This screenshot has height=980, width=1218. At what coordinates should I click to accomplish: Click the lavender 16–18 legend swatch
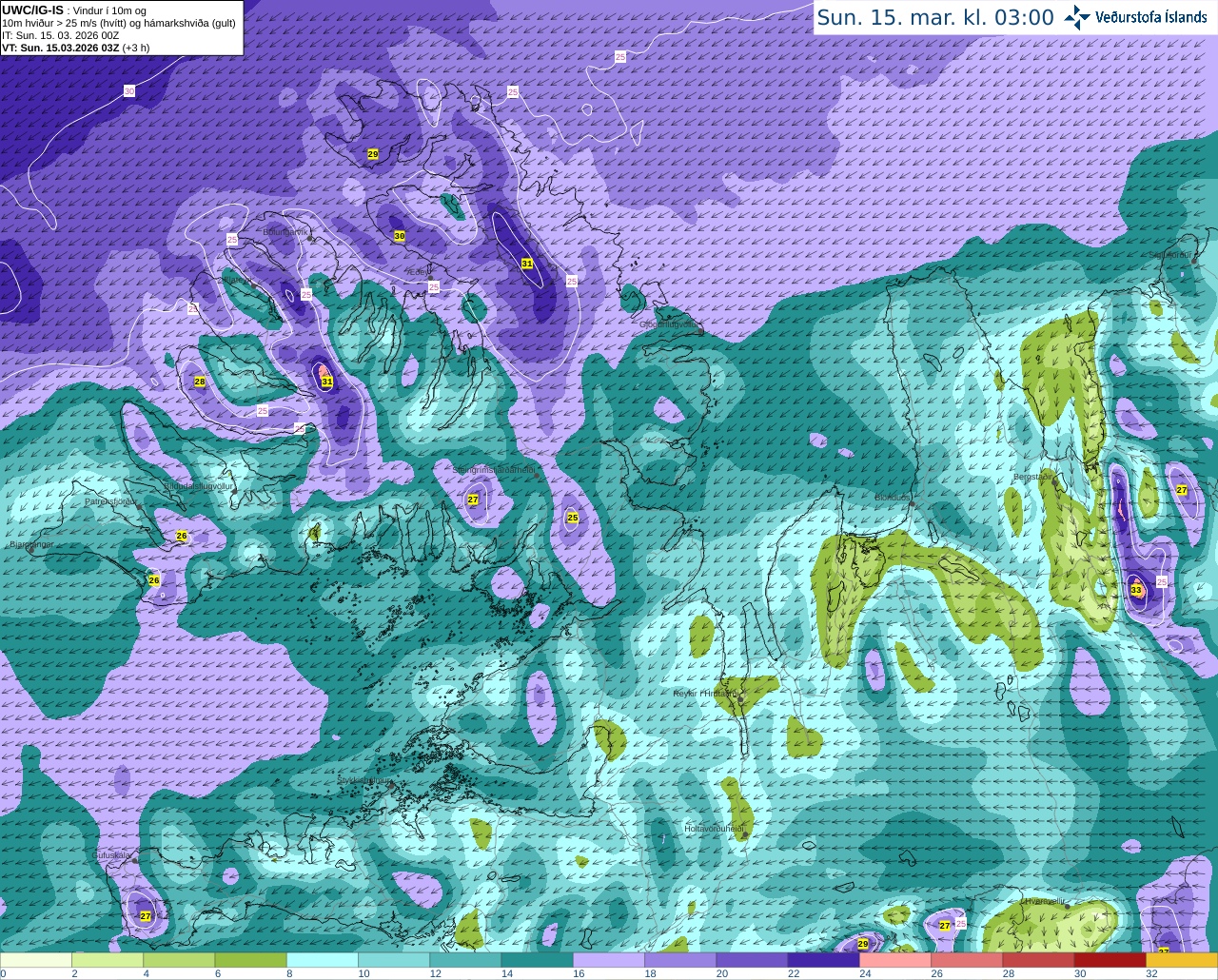click(609, 960)
